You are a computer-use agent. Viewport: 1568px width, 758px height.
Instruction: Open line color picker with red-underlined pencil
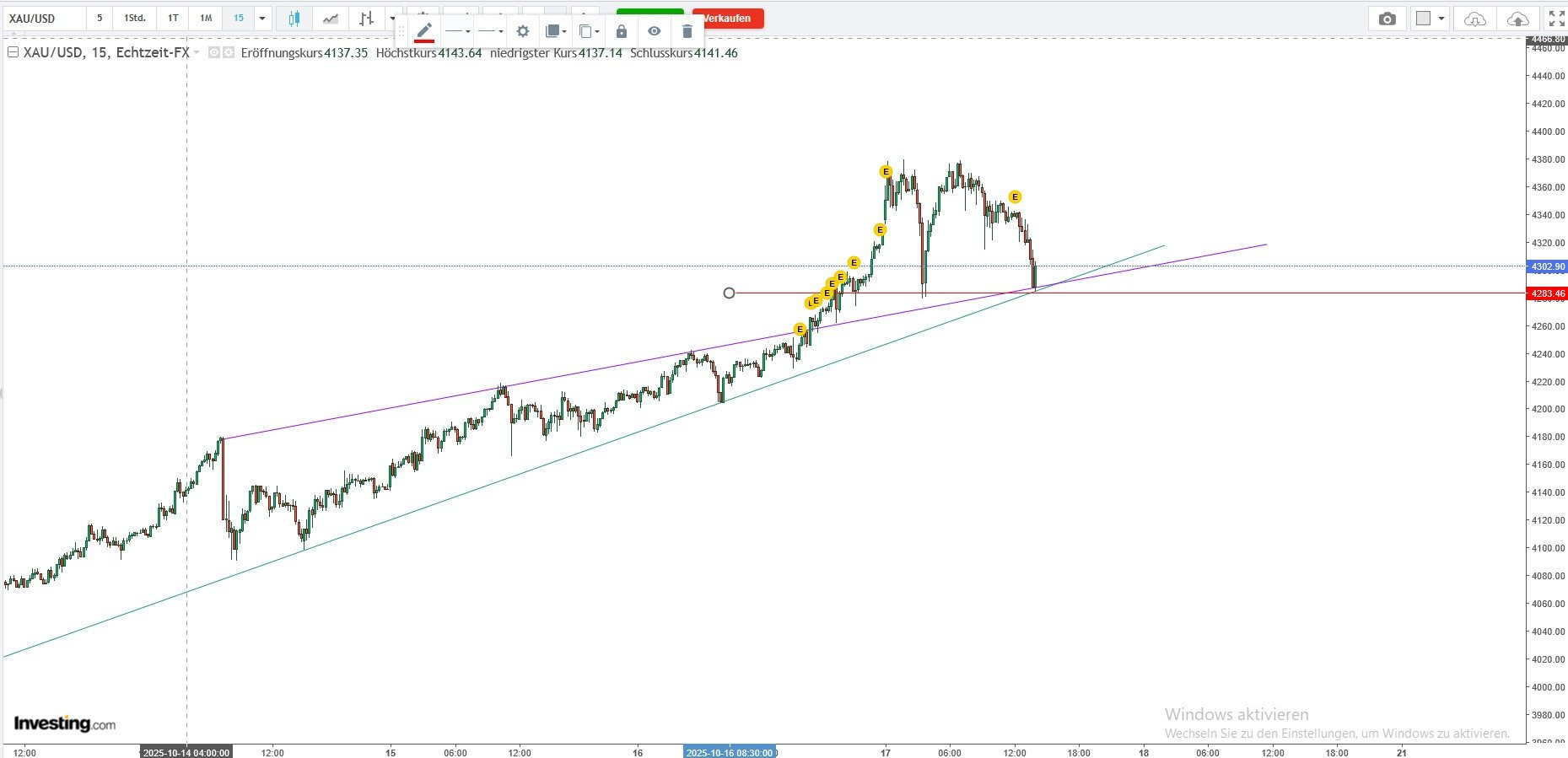point(424,31)
